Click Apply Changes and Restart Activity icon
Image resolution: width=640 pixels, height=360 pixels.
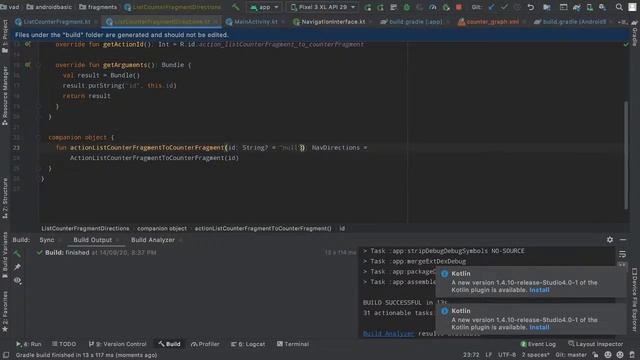point(380,7)
